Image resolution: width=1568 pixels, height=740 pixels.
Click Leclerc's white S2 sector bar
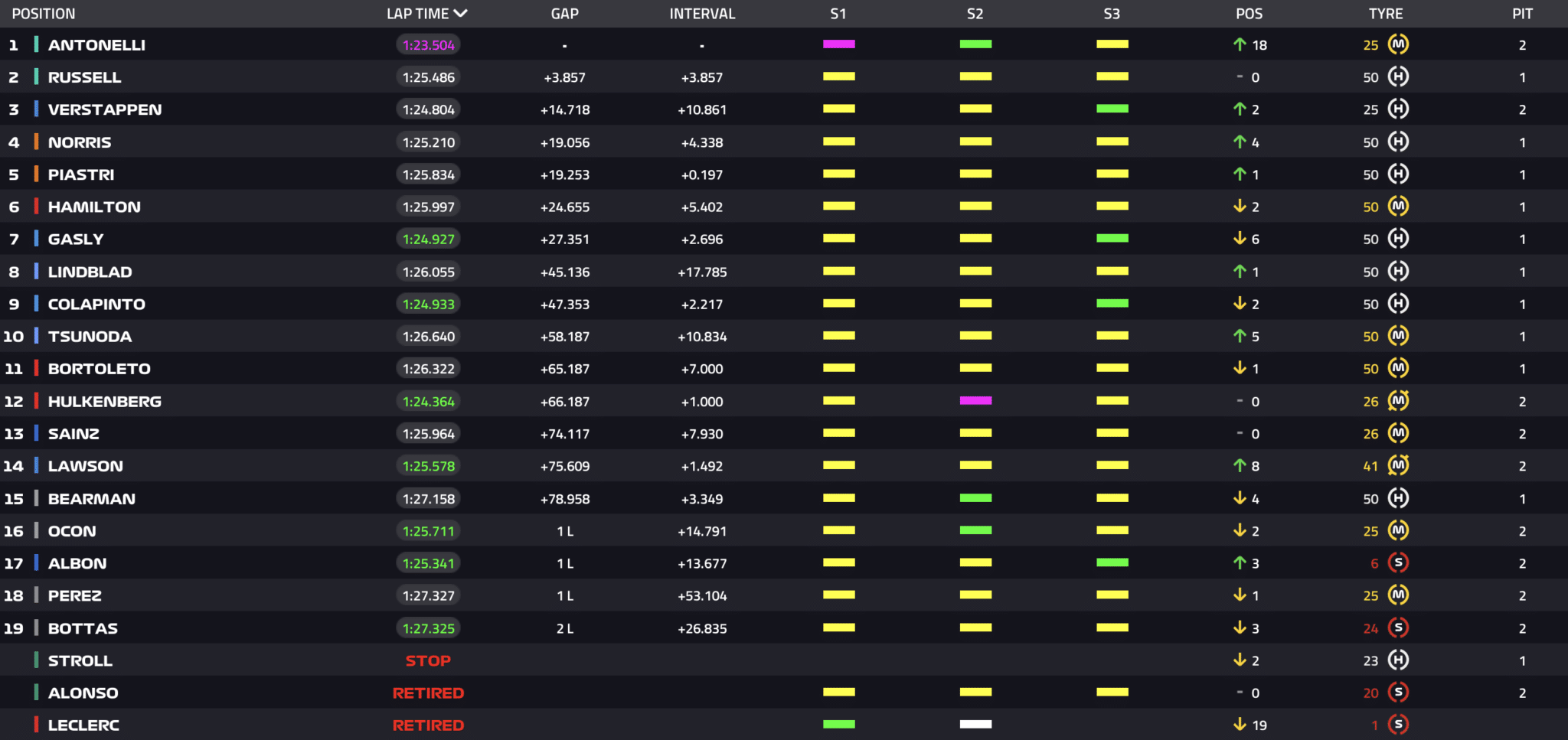click(975, 724)
